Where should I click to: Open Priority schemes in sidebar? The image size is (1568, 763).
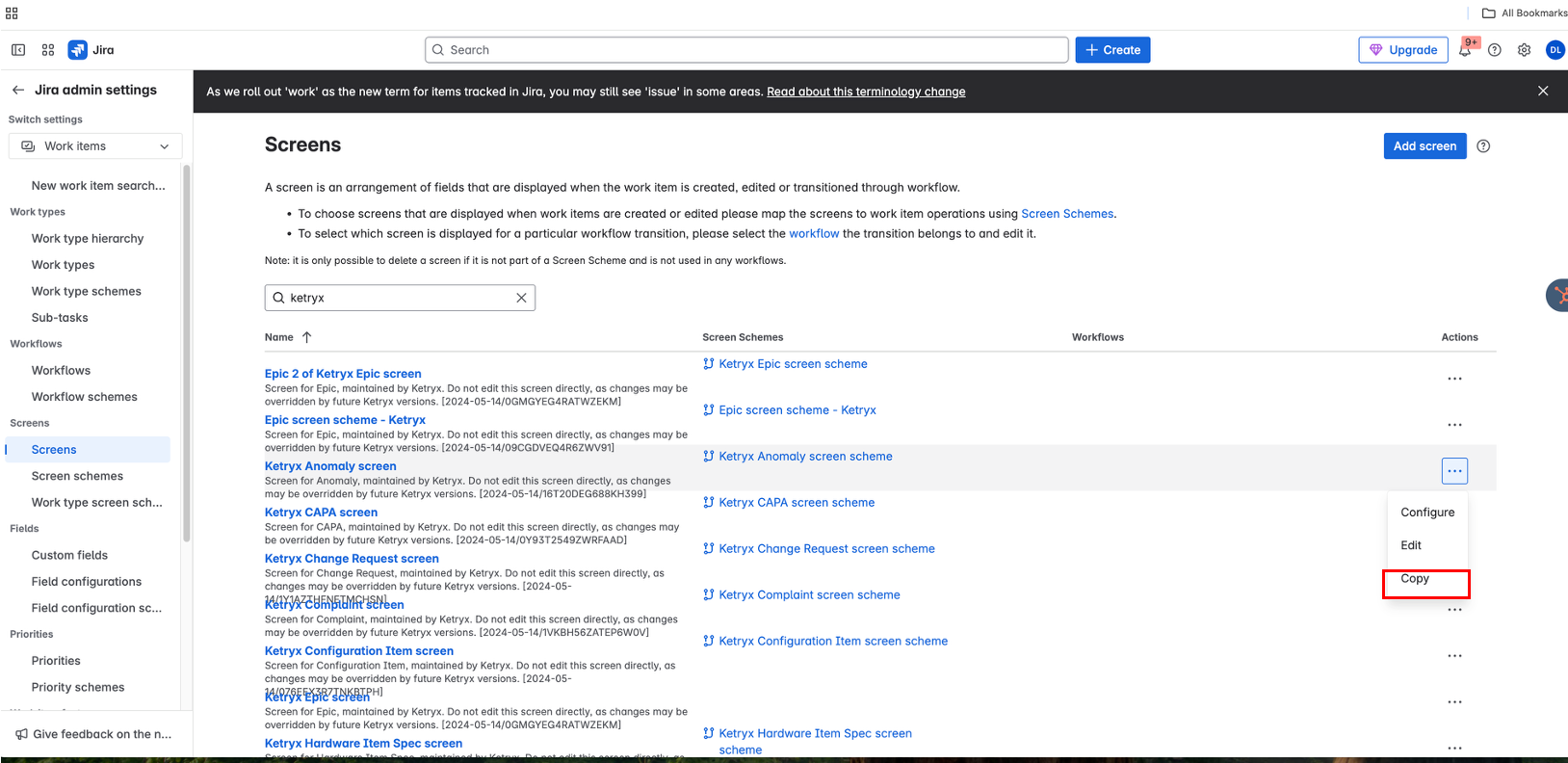point(88,688)
